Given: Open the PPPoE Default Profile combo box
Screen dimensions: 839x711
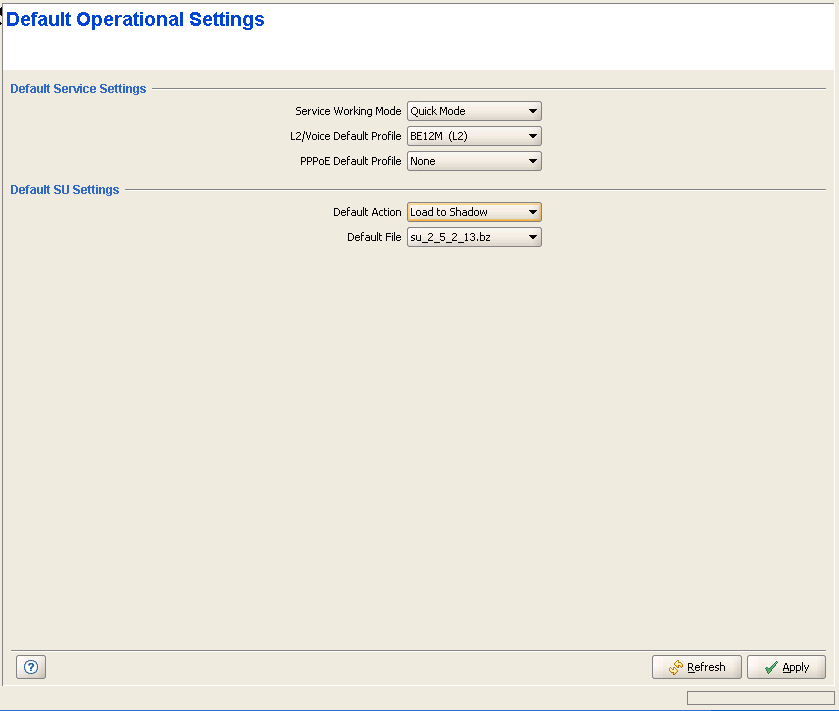Looking at the screenshot, I should pyautogui.click(x=473, y=161).
